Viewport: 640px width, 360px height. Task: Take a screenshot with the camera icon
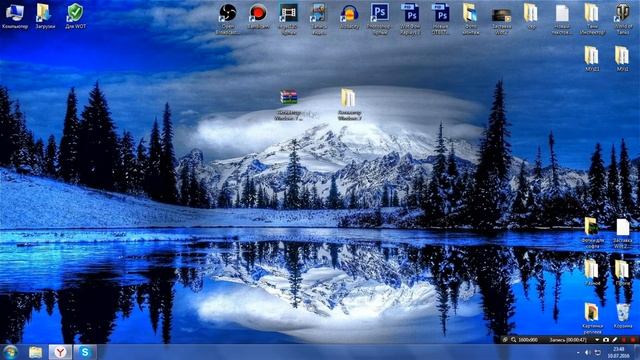coord(606,340)
